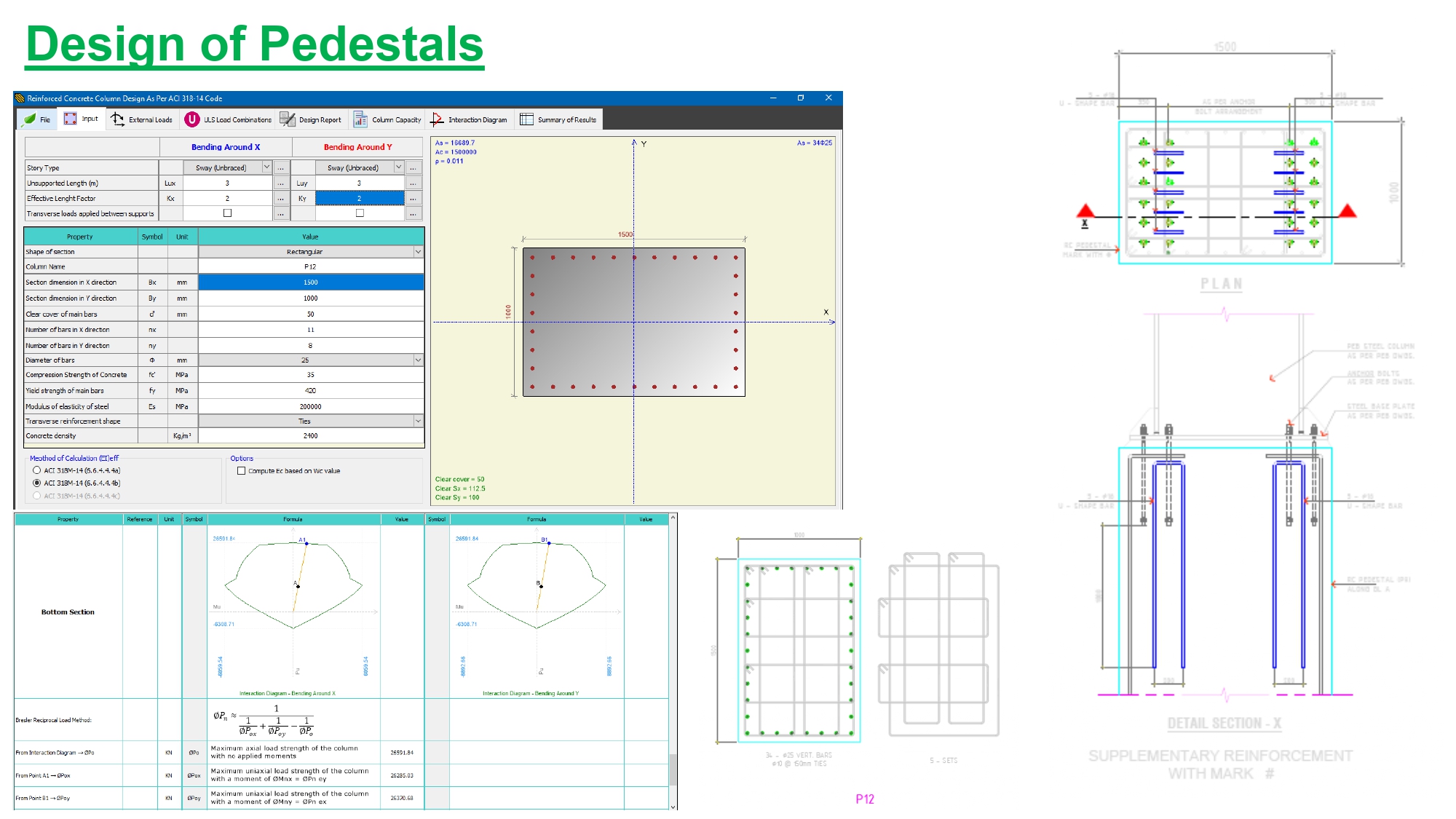This screenshot has width=1456, height=819.
Task: Check transverse loads box for Bending Around X
Action: 227,213
